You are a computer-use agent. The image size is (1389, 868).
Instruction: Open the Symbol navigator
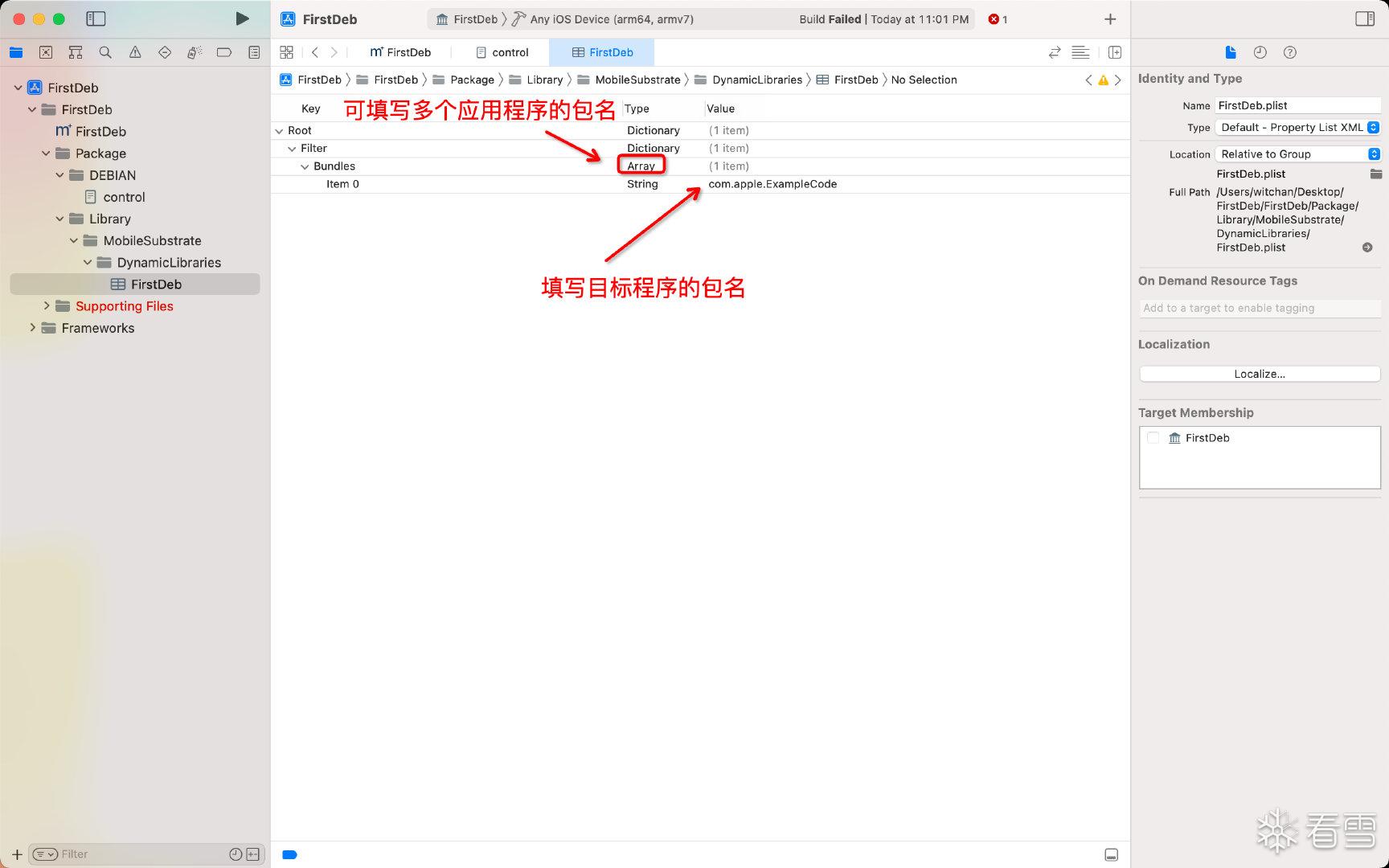tap(76, 52)
